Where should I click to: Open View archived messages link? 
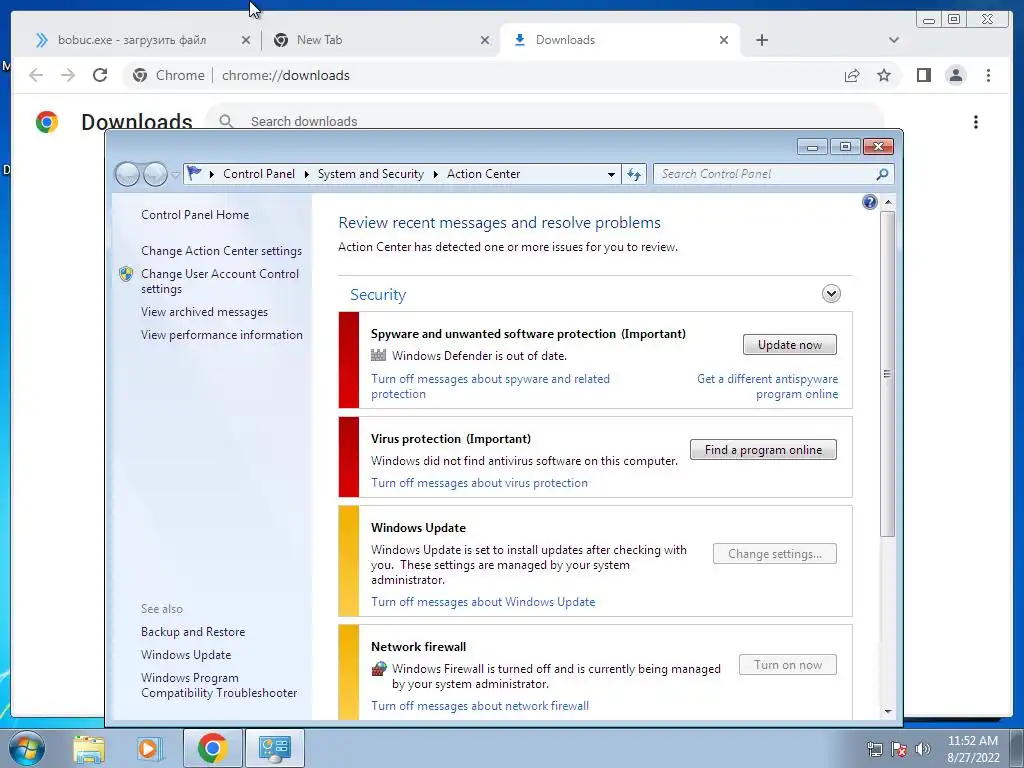(x=204, y=312)
